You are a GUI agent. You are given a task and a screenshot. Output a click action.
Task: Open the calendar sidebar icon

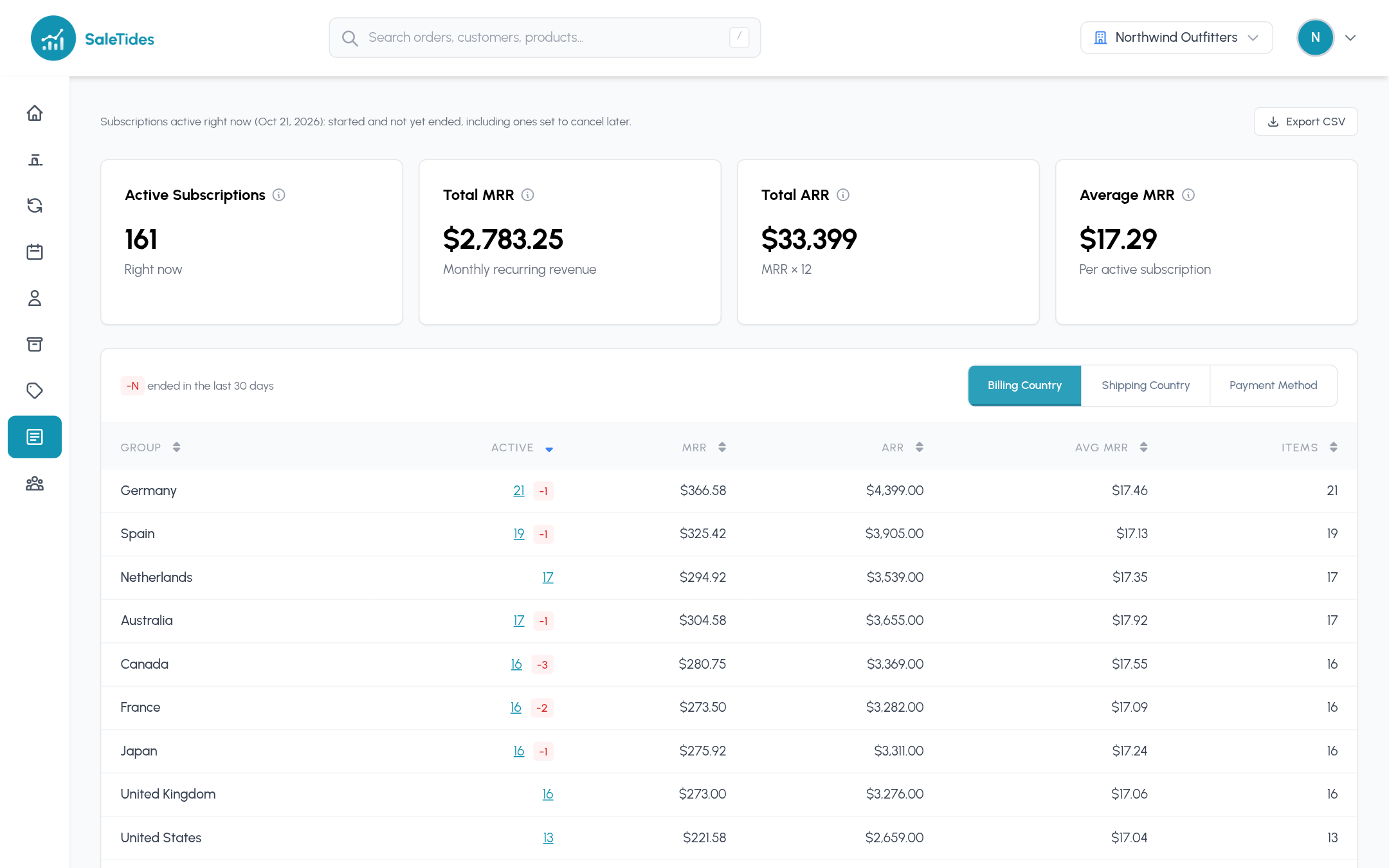(35, 252)
